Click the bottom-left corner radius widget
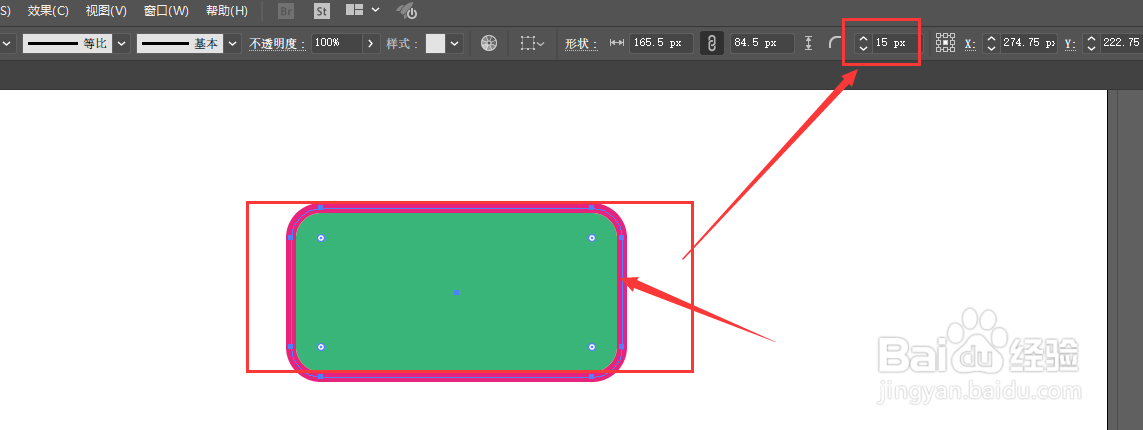The height and width of the screenshot is (430, 1143). click(x=321, y=347)
